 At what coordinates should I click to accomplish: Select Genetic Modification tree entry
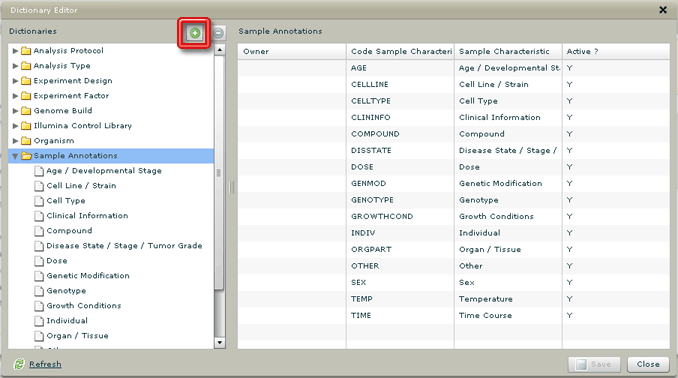88,275
